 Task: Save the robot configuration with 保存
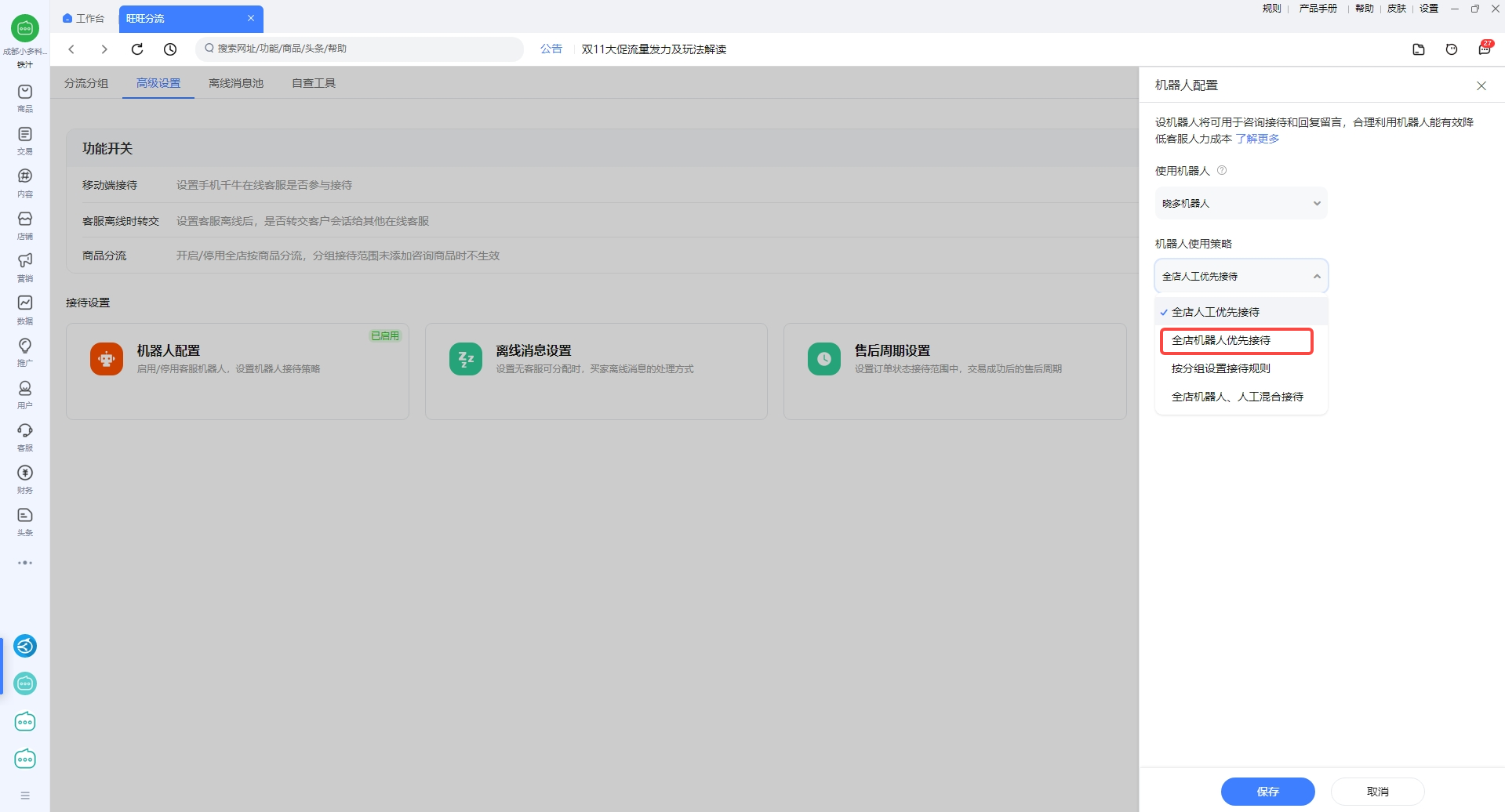click(x=1267, y=792)
